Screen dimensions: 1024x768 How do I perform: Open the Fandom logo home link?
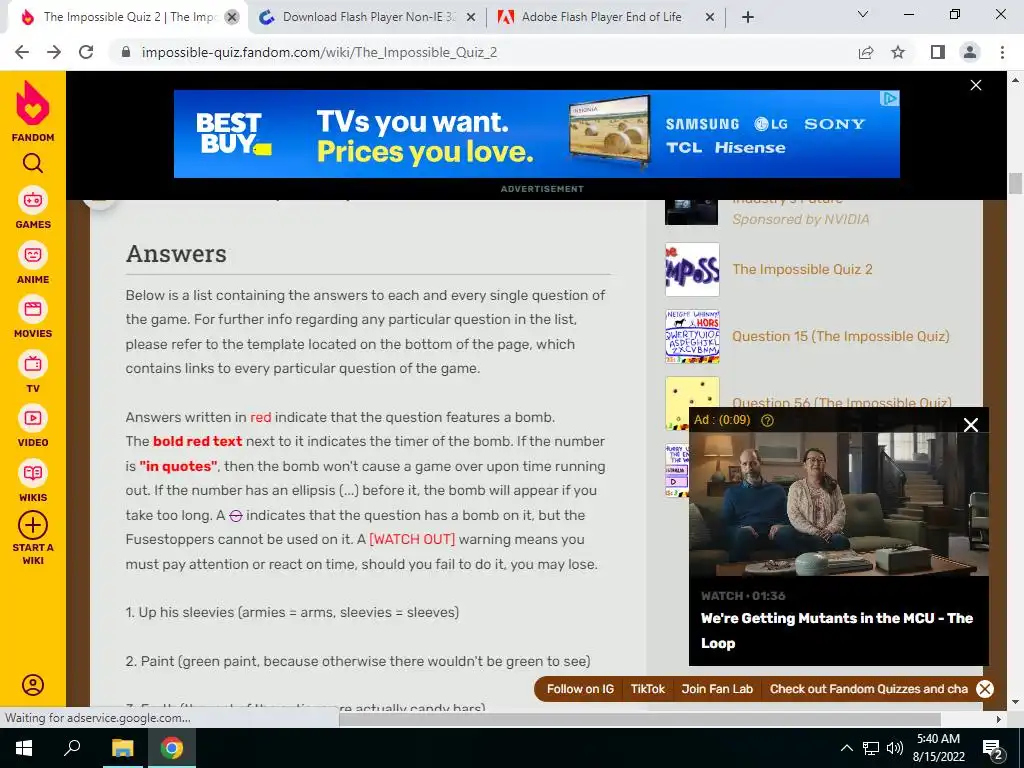coord(33,111)
